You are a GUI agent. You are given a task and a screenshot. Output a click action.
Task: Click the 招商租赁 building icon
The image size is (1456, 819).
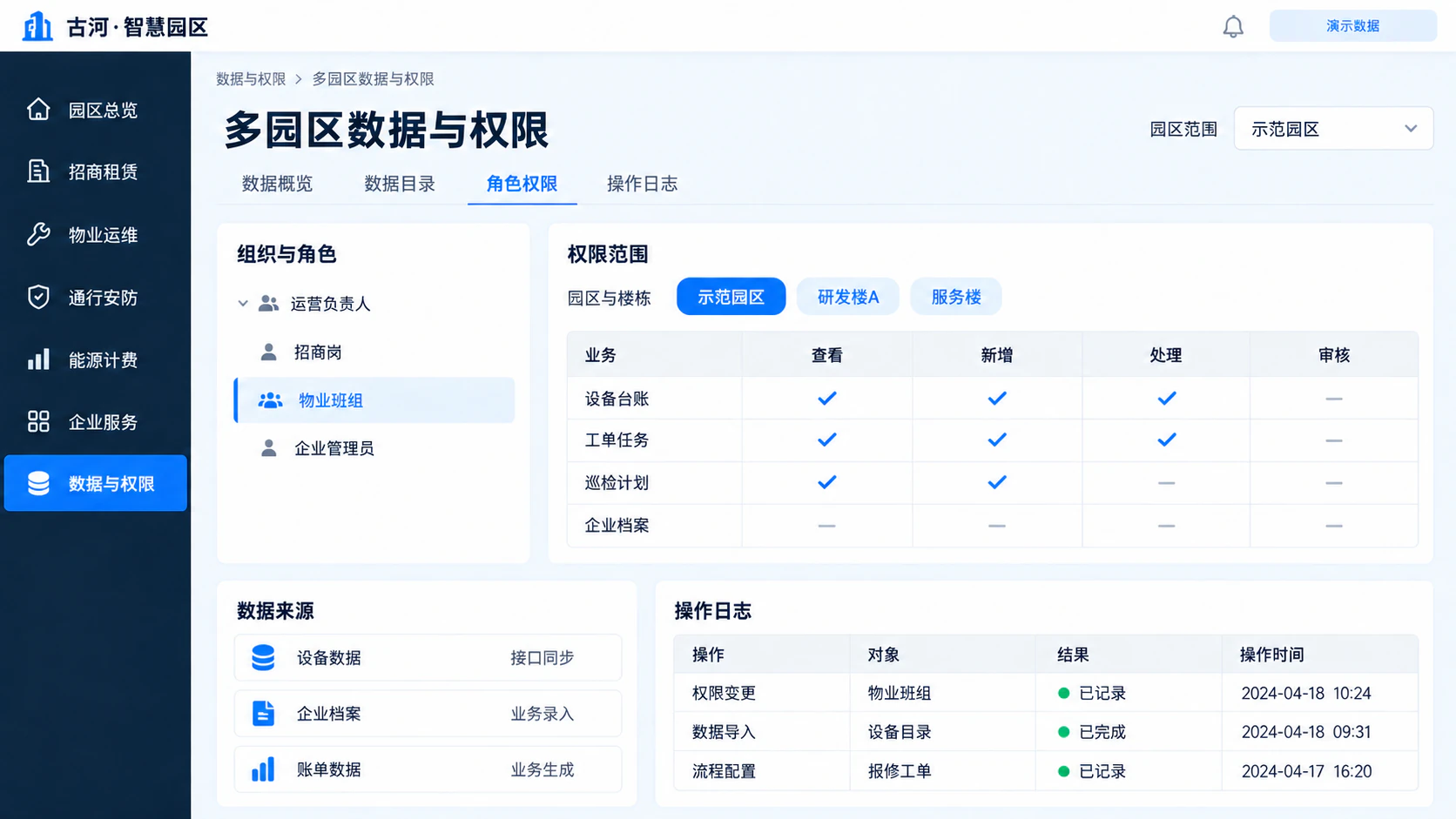(x=38, y=171)
